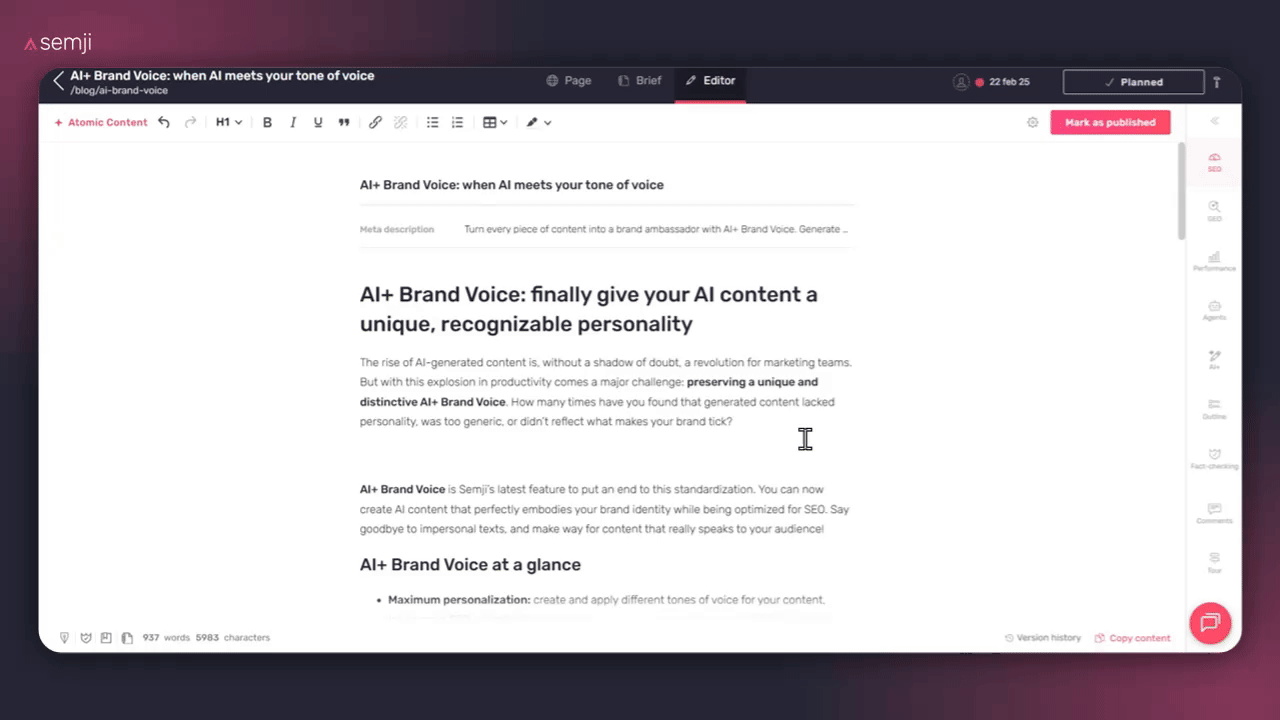The image size is (1280, 720).
Task: Collapse the right sidebar
Action: 1214,121
